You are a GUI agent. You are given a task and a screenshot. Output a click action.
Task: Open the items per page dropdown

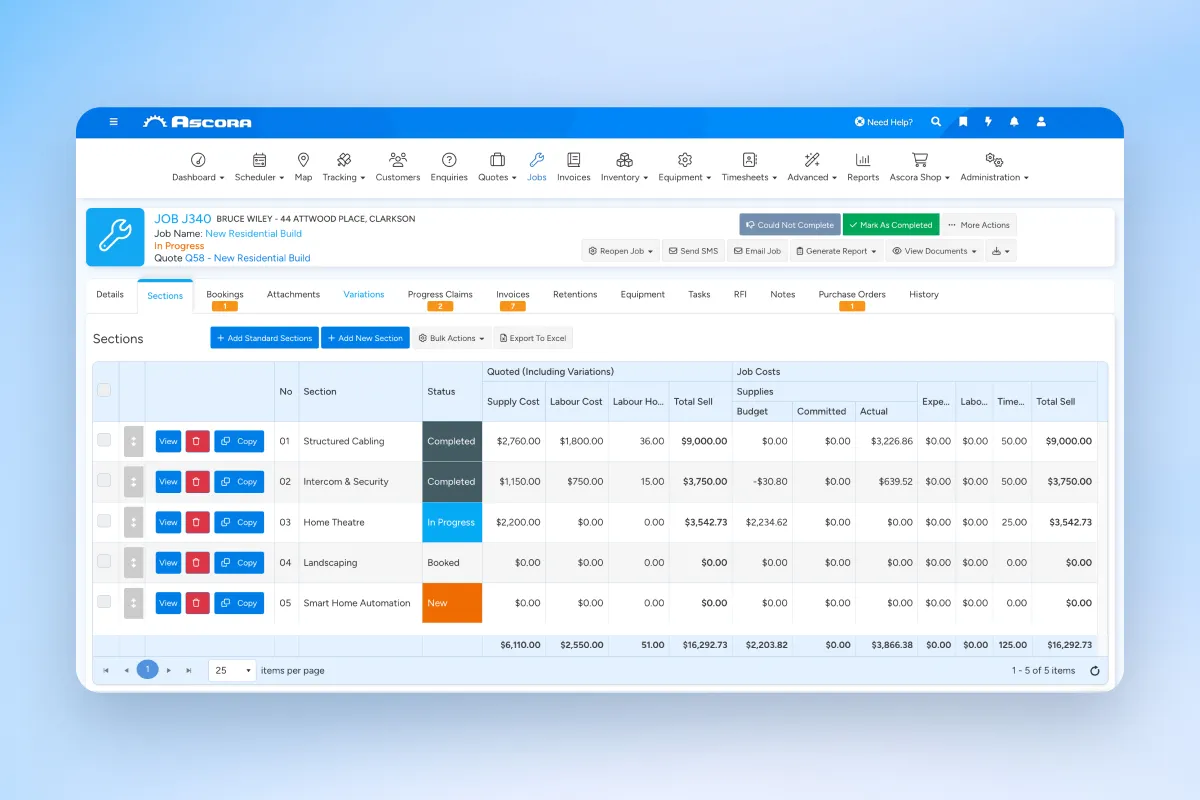pyautogui.click(x=233, y=670)
